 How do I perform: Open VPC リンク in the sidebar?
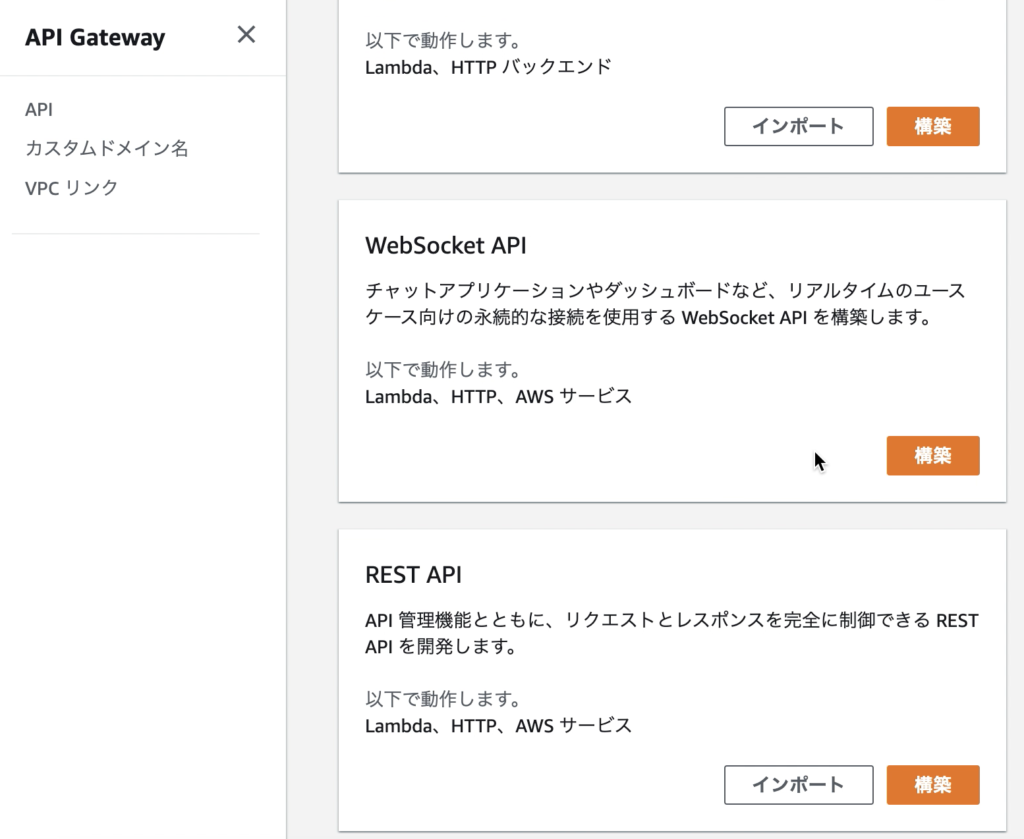[x=71, y=187]
